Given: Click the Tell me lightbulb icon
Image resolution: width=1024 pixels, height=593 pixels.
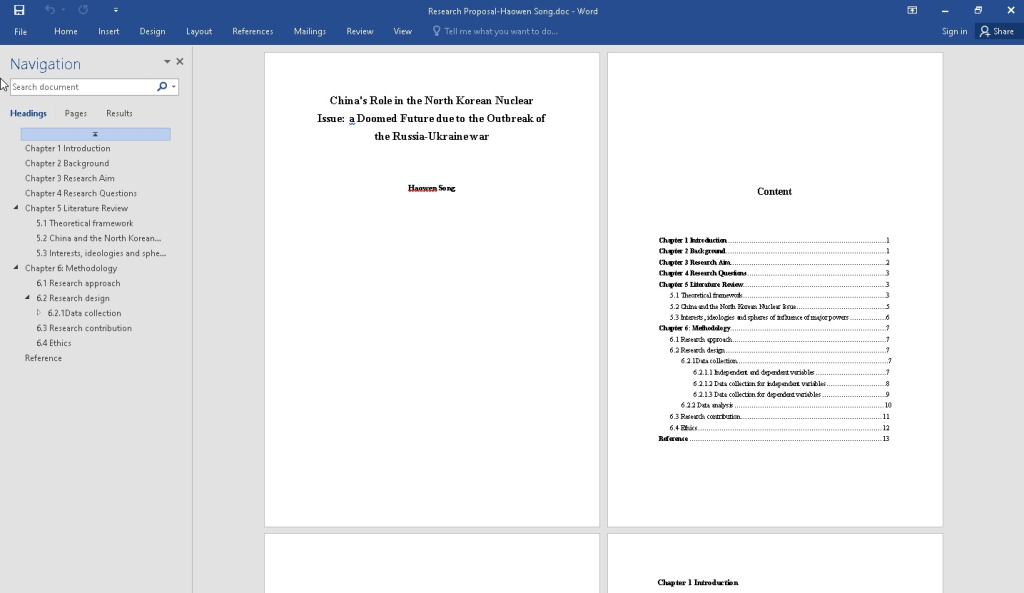Looking at the screenshot, I should point(436,31).
